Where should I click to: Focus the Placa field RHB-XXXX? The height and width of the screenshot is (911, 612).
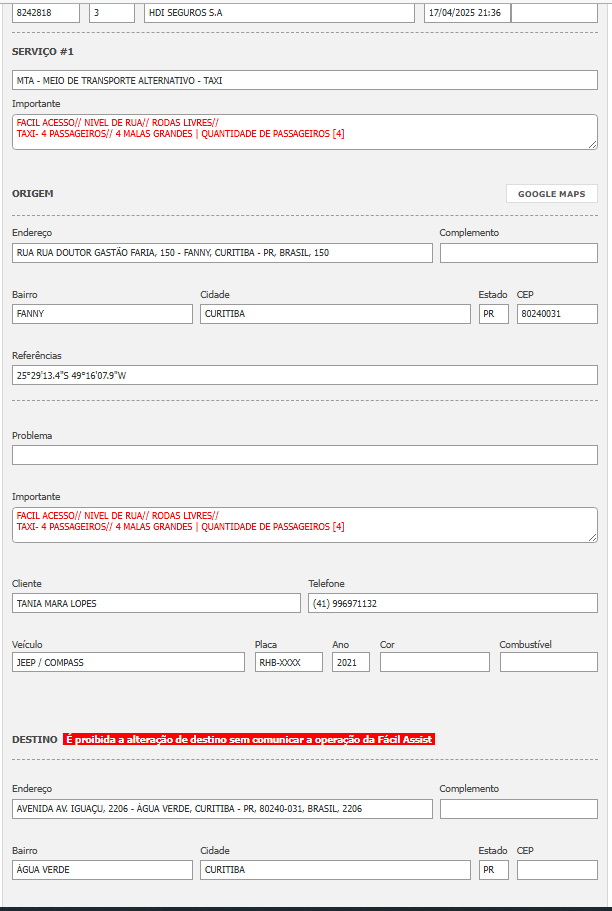(288, 662)
